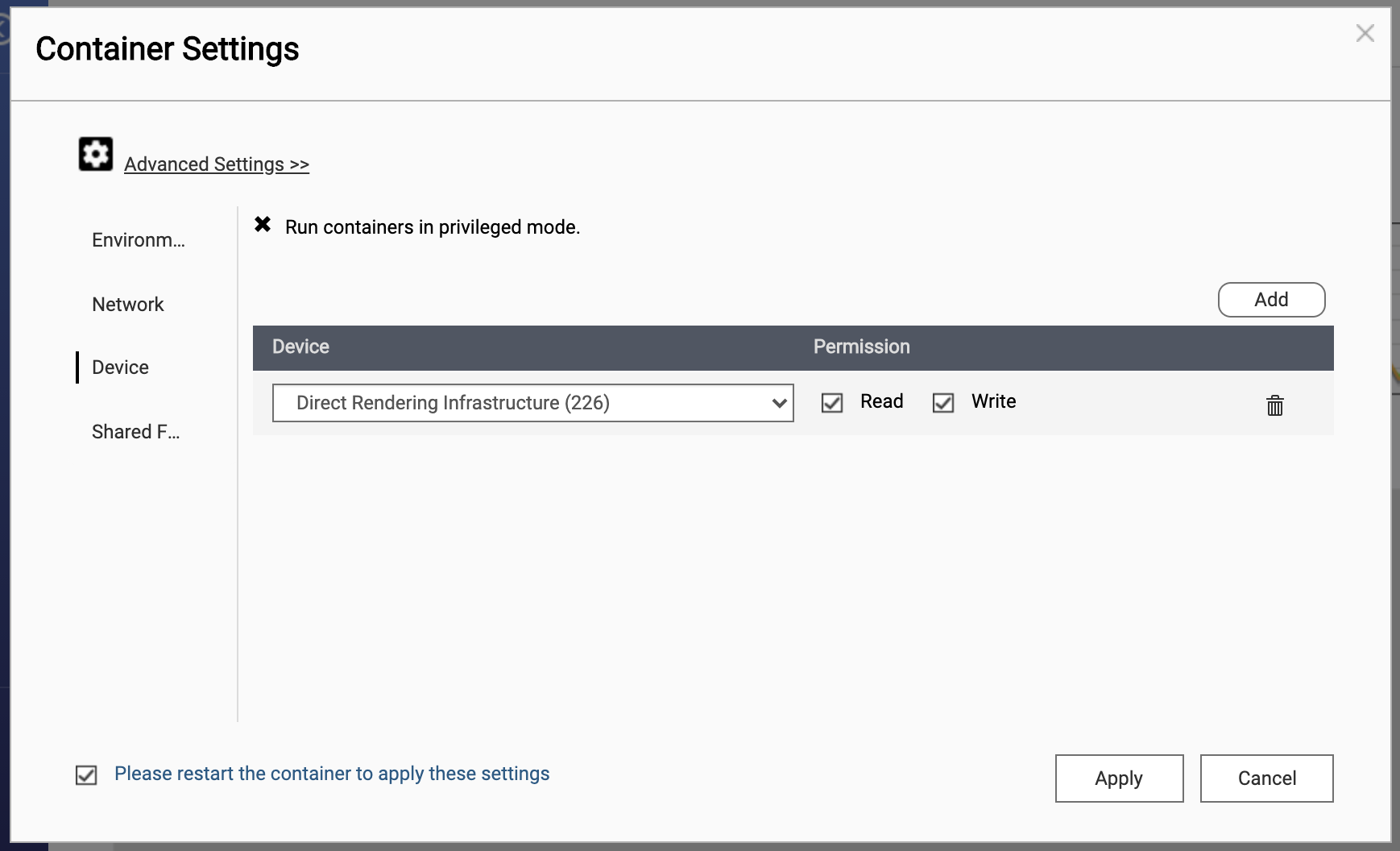This screenshot has width=1400, height=851.
Task: Uncheck the restart container checkbox
Action: coord(86,775)
